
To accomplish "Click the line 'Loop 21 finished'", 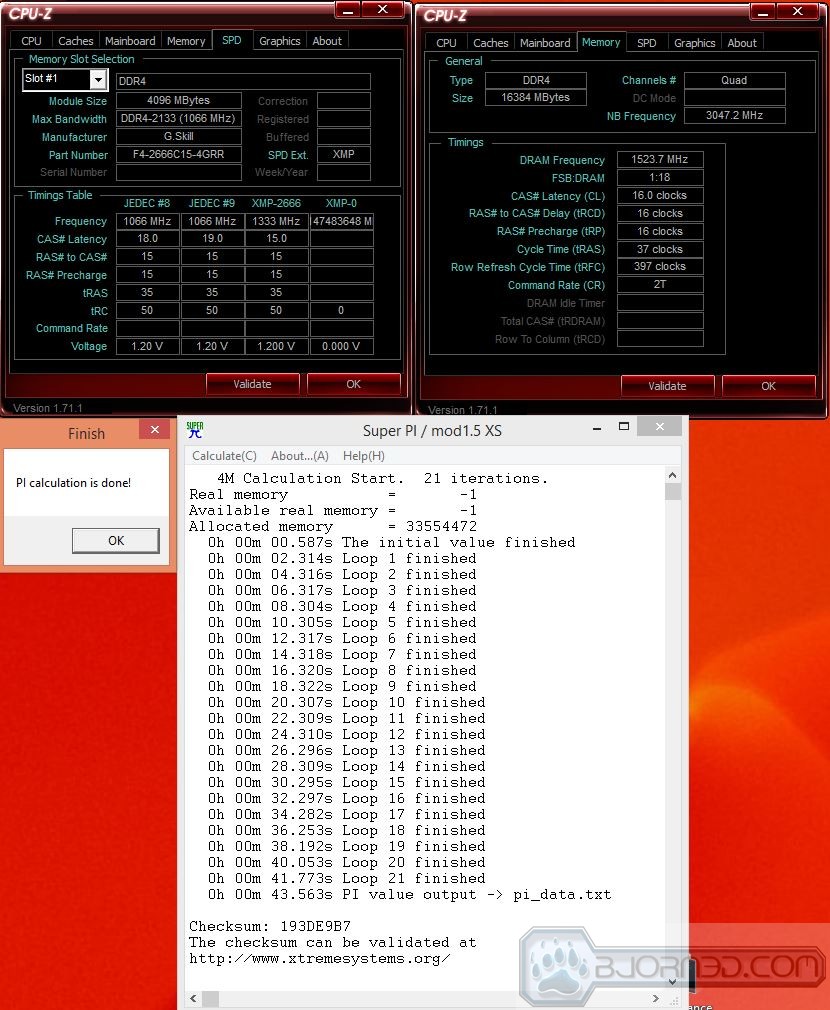I will click(346, 879).
